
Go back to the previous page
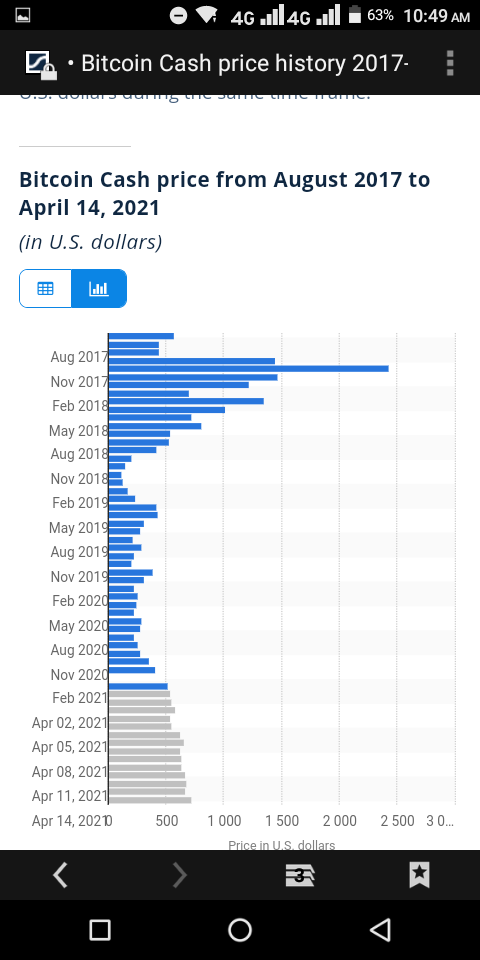coord(60,875)
